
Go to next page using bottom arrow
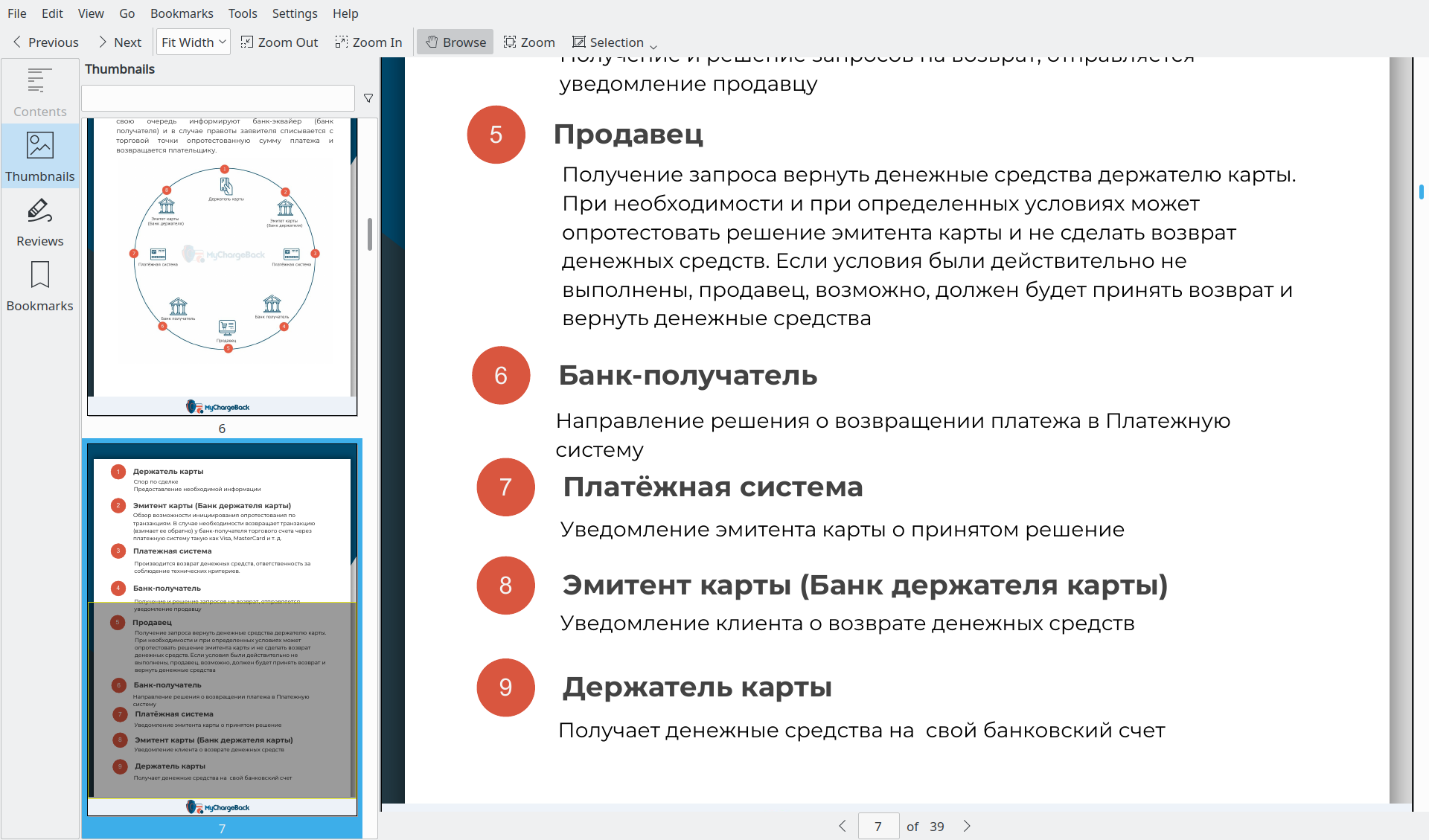pos(967,826)
